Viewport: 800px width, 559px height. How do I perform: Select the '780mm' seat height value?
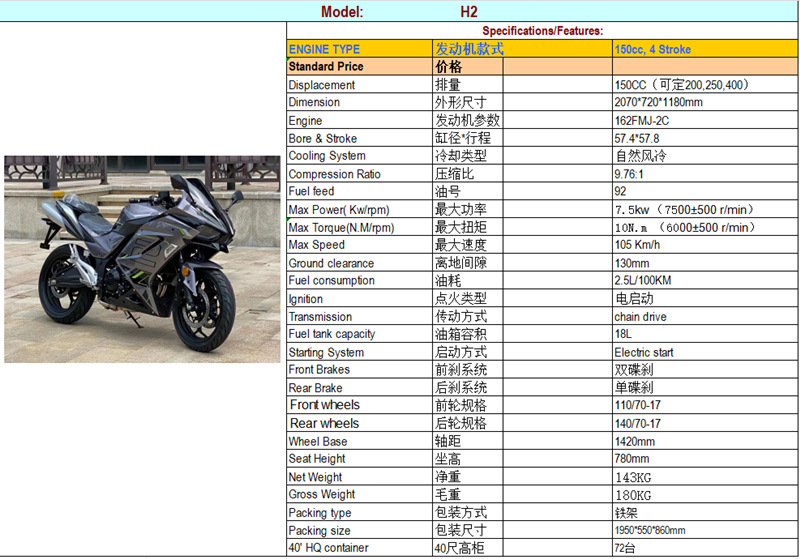click(x=632, y=459)
